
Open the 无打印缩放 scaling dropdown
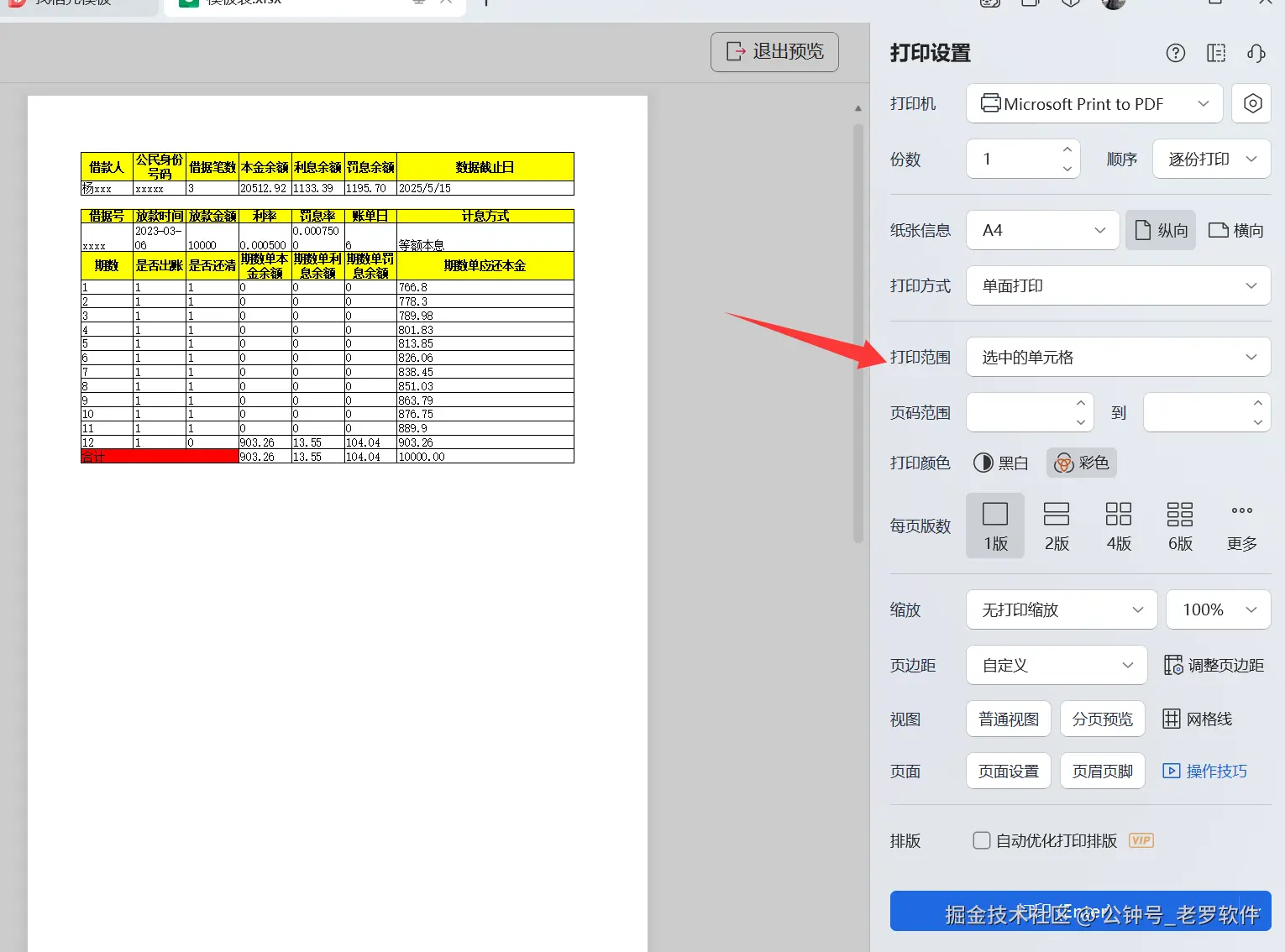1062,609
